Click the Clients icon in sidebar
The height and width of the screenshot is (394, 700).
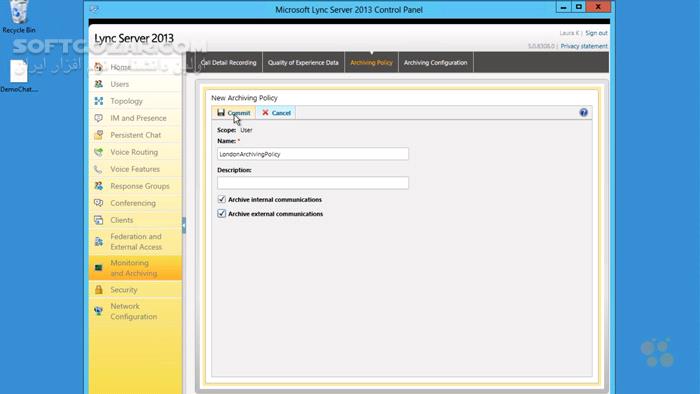99,220
